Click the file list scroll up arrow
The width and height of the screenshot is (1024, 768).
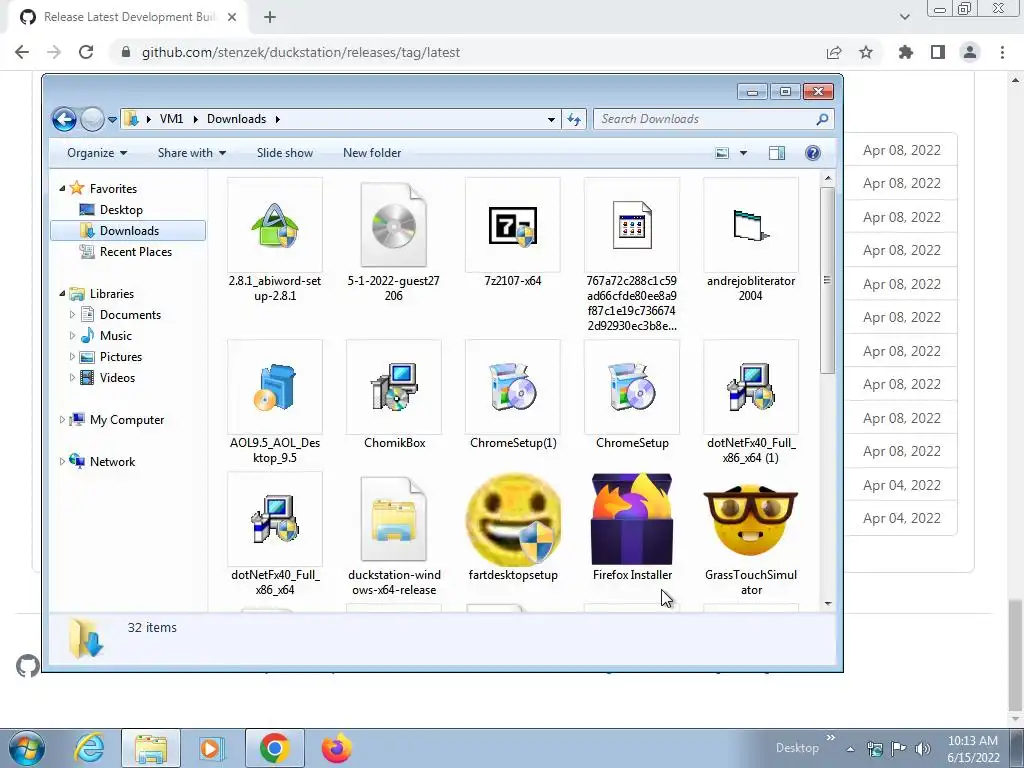click(x=827, y=178)
